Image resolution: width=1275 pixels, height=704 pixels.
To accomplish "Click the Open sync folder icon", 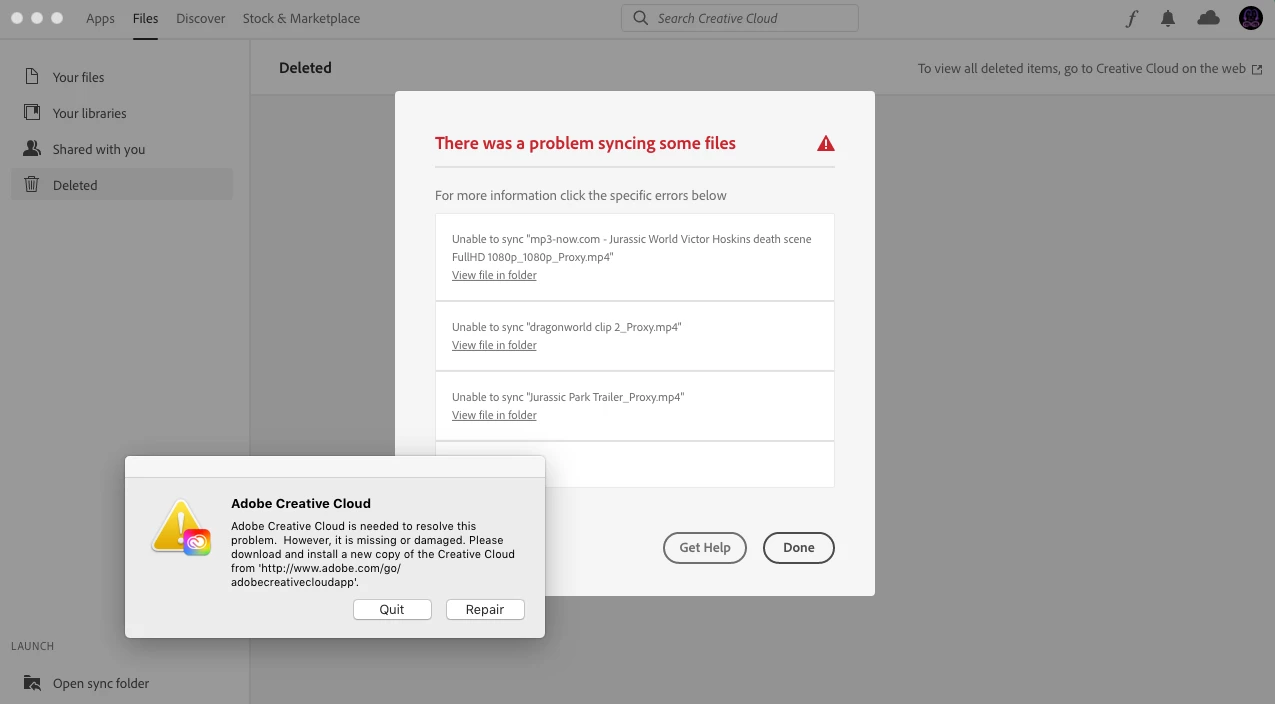I will [32, 683].
